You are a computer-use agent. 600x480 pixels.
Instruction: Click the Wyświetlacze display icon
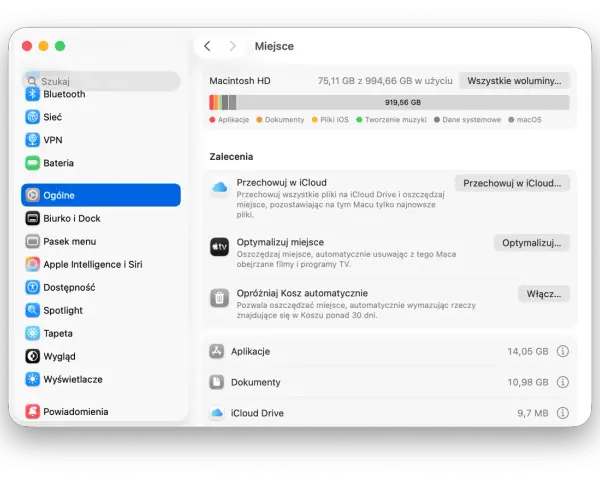pyautogui.click(x=33, y=379)
